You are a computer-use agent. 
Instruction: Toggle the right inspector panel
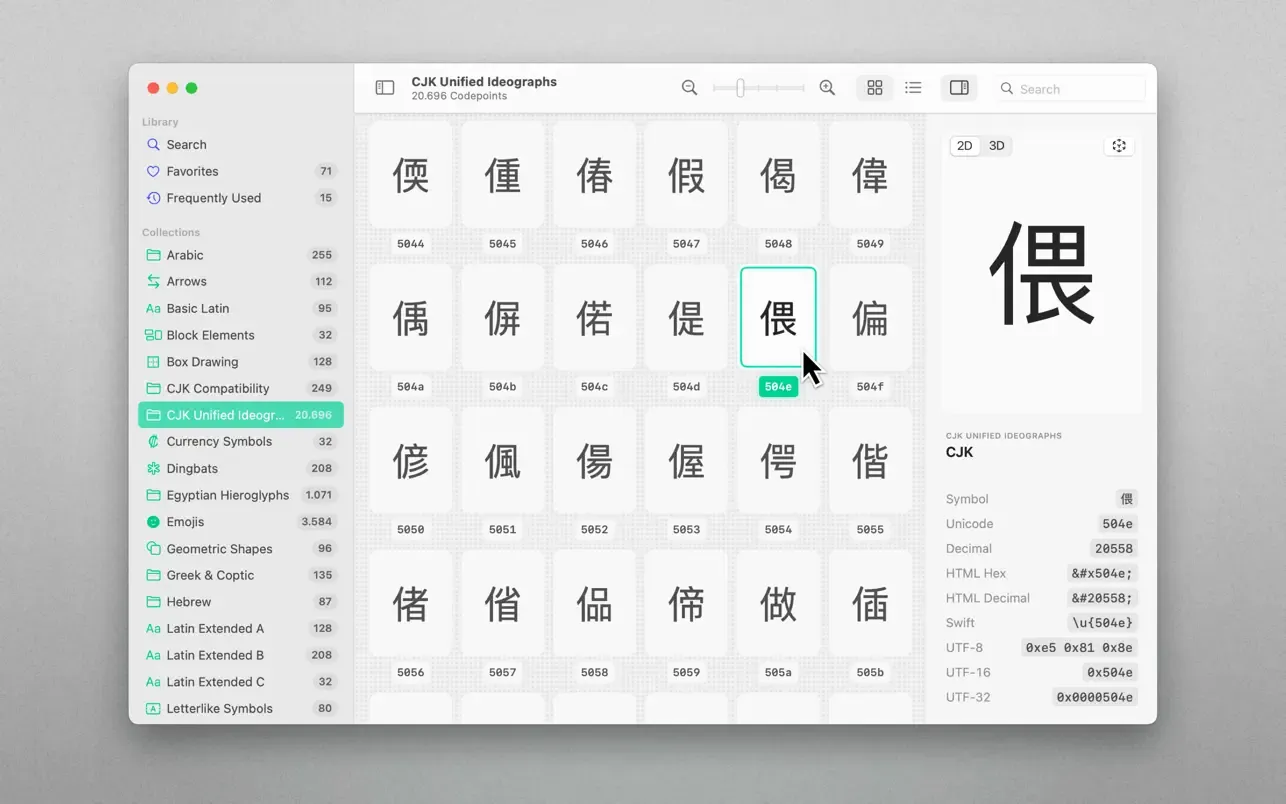pos(958,87)
